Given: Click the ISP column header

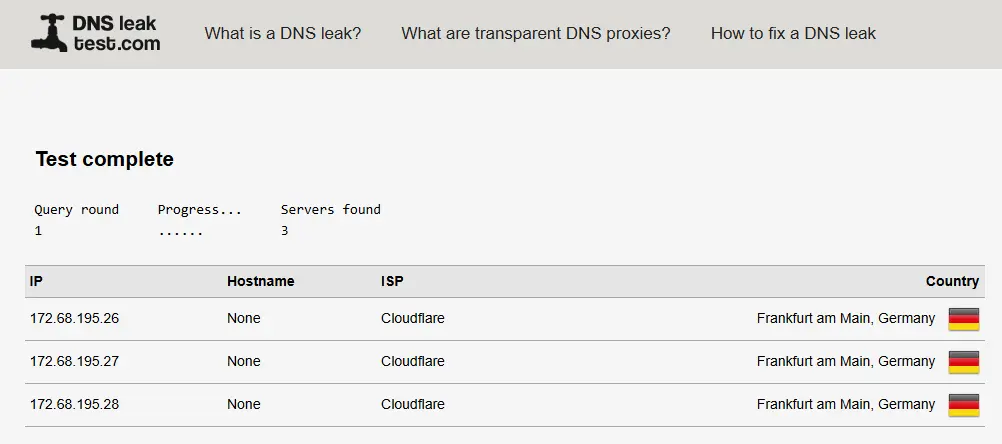Looking at the screenshot, I should [x=392, y=281].
